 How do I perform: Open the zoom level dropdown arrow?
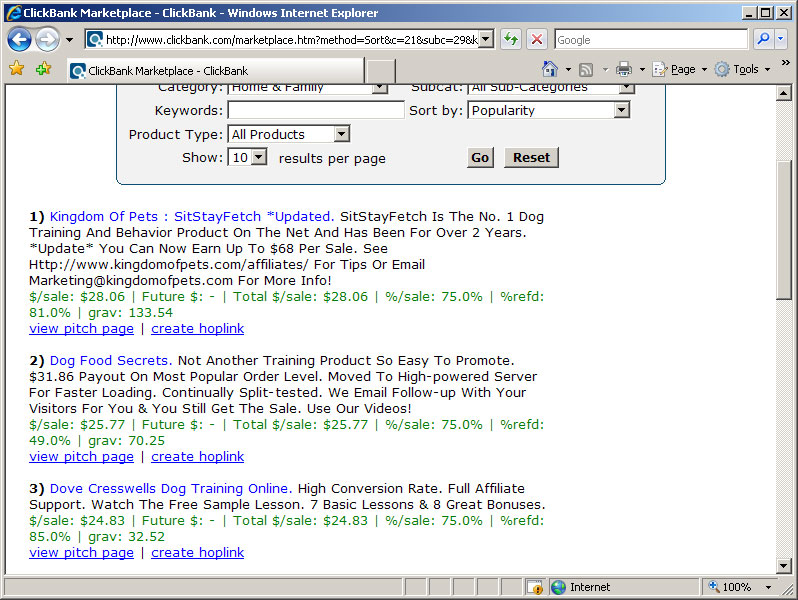[768, 587]
